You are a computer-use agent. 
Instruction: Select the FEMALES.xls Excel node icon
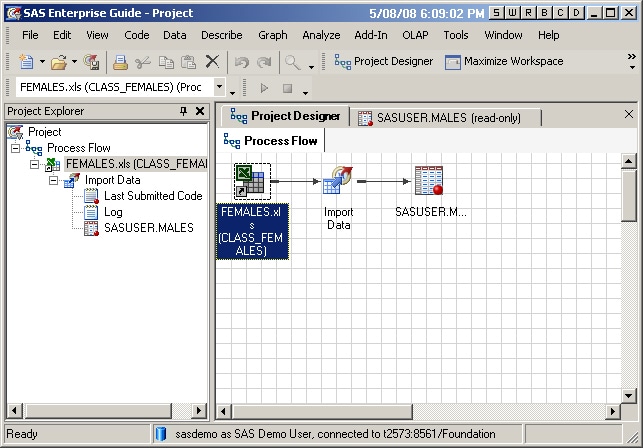(250, 182)
